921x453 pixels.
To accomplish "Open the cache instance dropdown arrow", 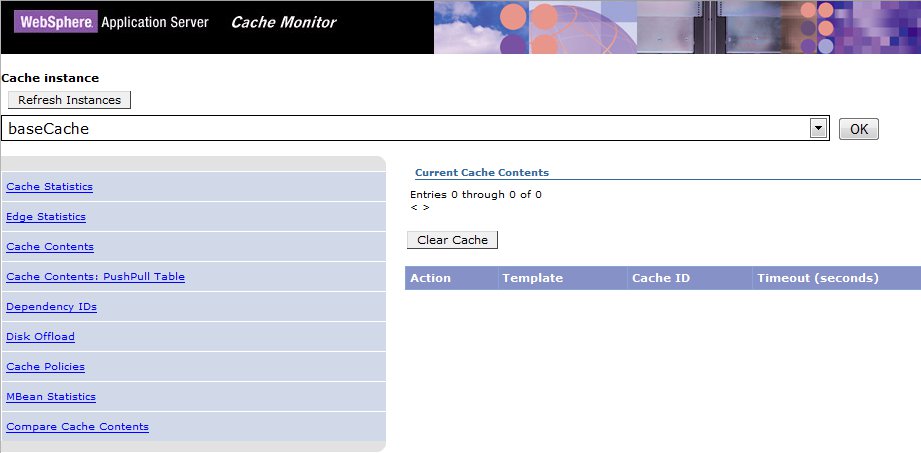I will point(818,129).
